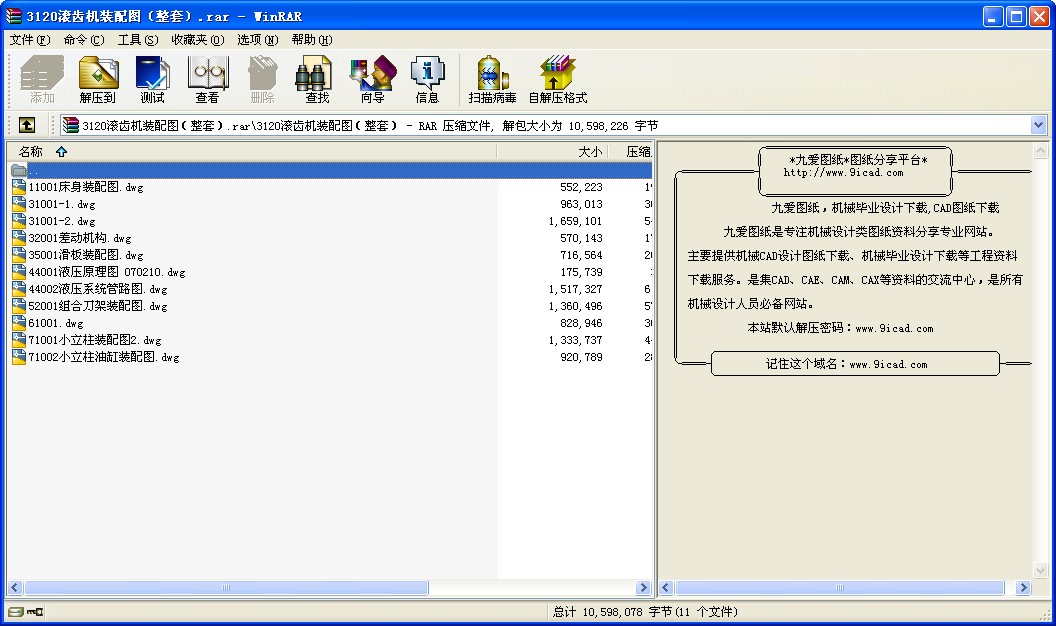Expand the address bar path dropdown

[x=1038, y=125]
